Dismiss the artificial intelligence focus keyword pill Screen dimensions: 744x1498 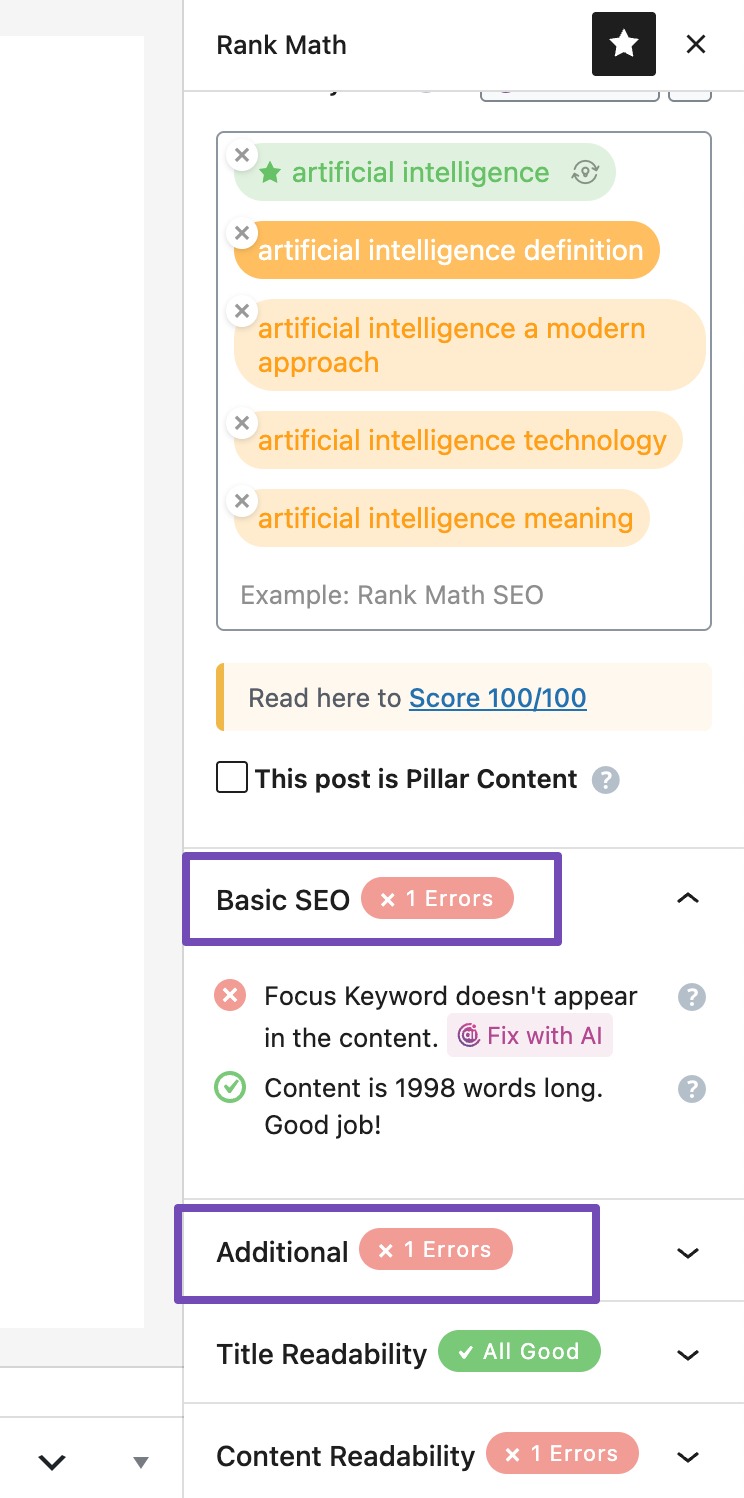pos(241,155)
